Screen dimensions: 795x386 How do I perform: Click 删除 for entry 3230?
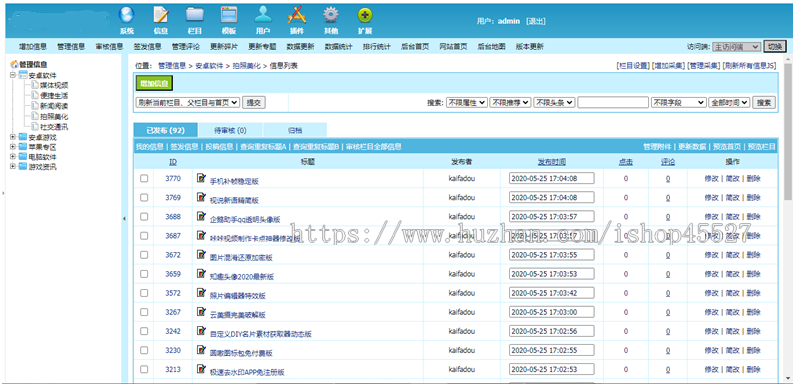[x=753, y=351]
